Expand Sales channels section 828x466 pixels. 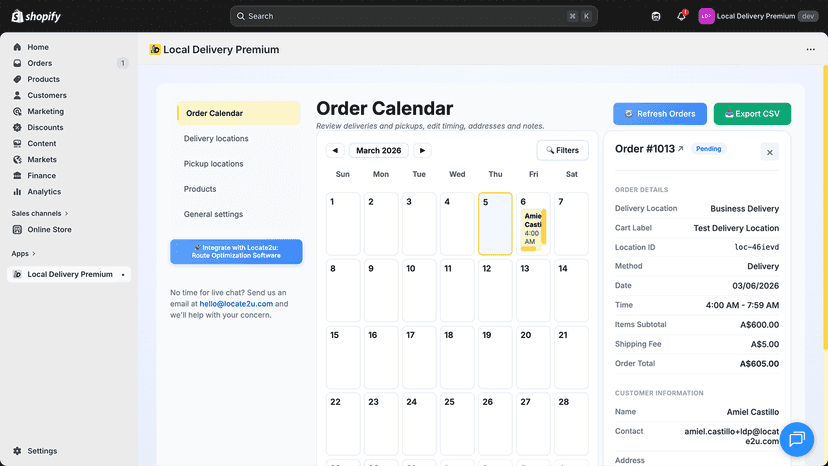tap(40, 213)
